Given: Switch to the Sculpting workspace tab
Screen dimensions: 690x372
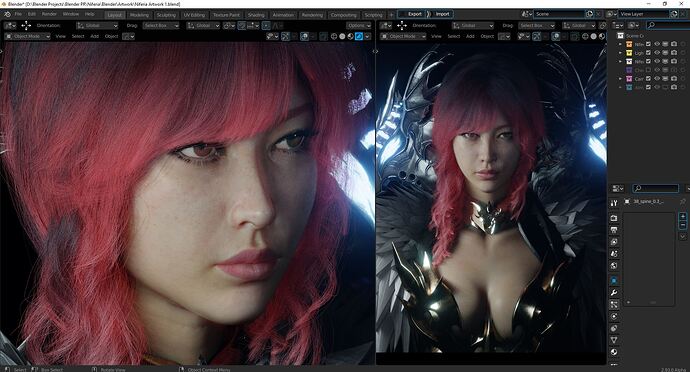Looking at the screenshot, I should 166,15.
